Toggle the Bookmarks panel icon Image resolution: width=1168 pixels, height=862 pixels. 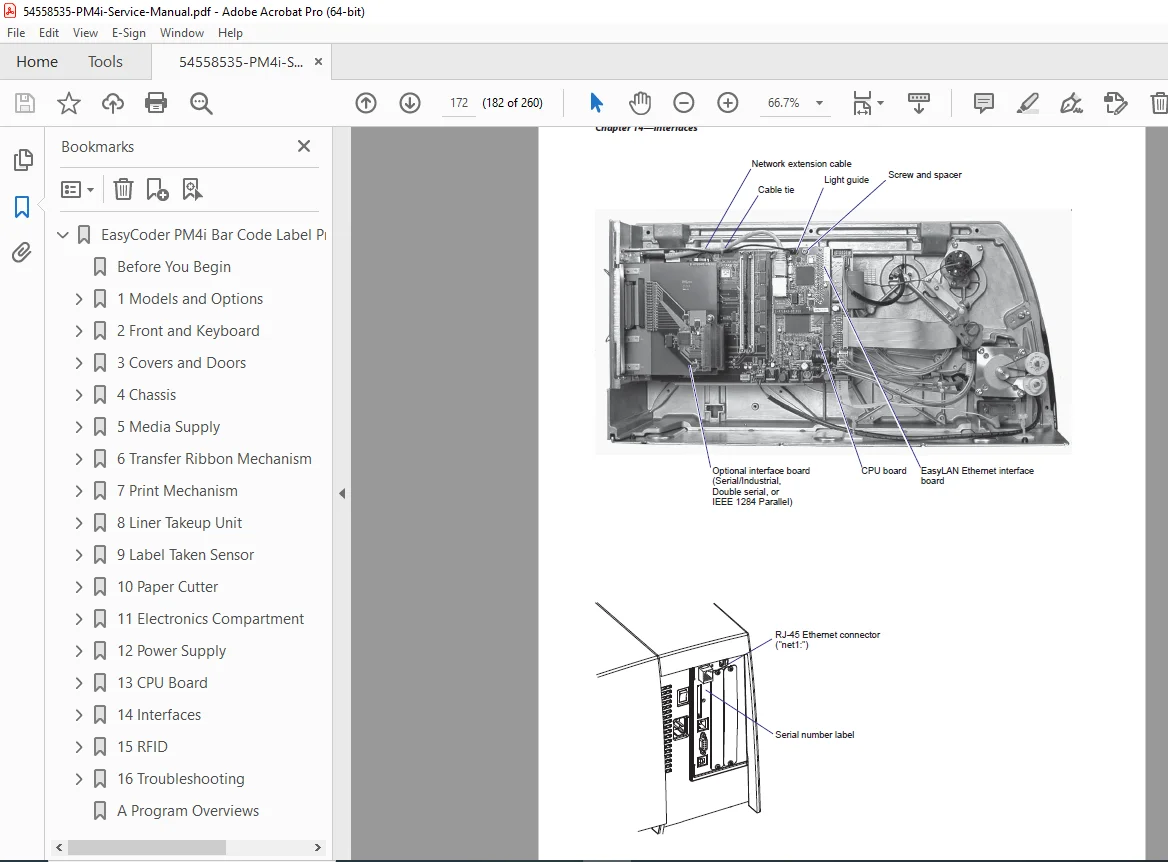coord(22,206)
